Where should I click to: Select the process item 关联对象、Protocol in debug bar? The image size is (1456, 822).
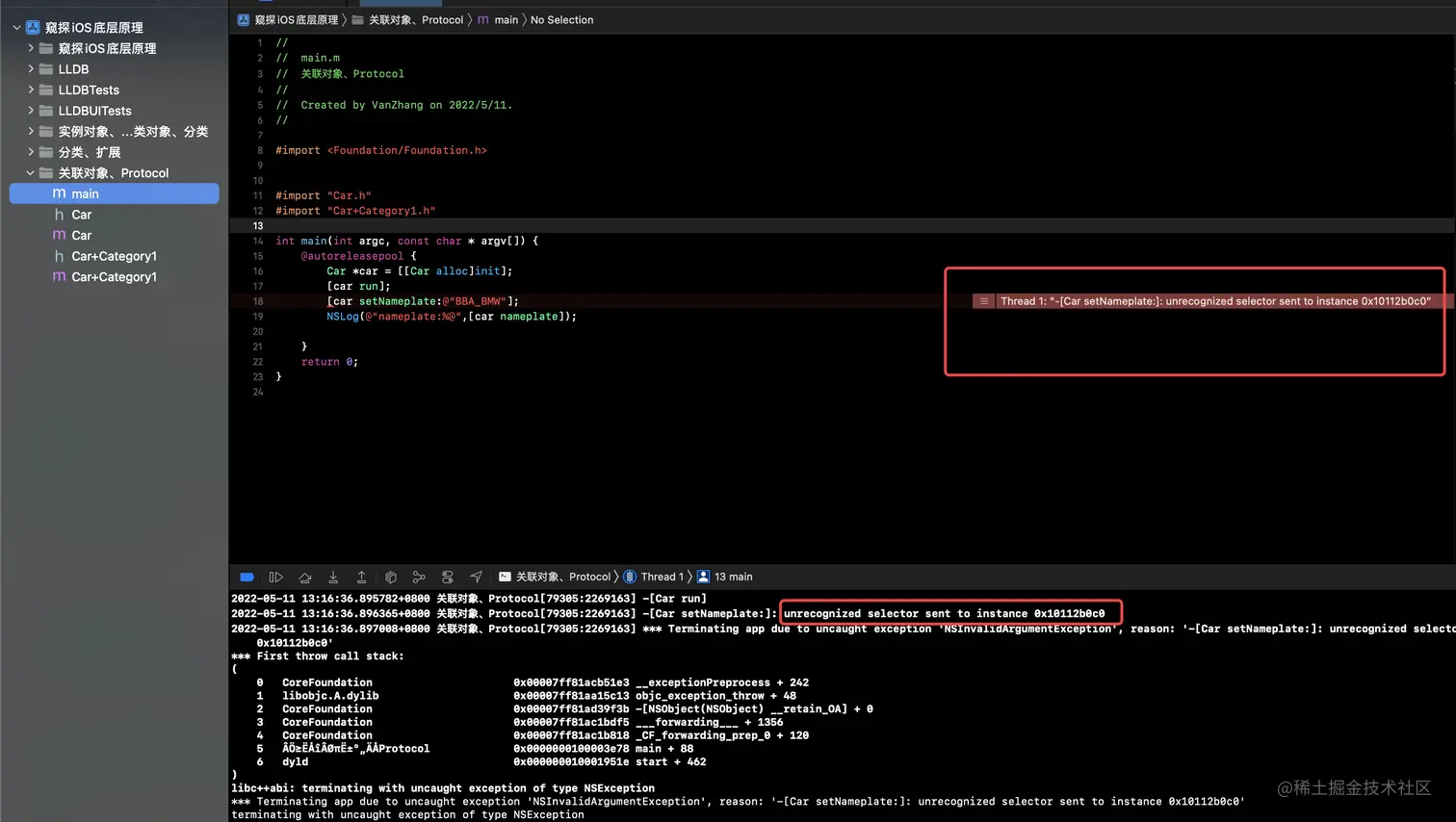click(x=555, y=577)
